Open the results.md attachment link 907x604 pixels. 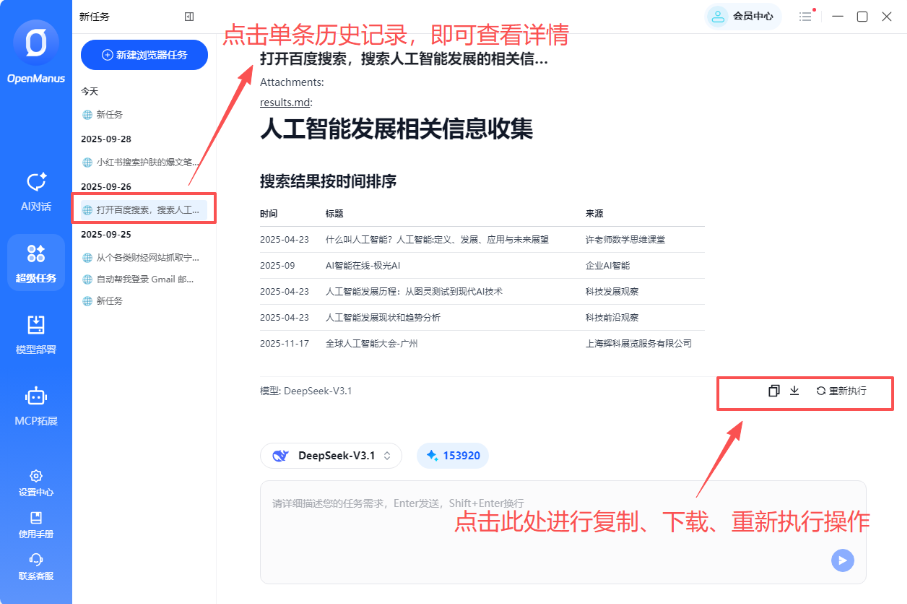tap(284, 104)
